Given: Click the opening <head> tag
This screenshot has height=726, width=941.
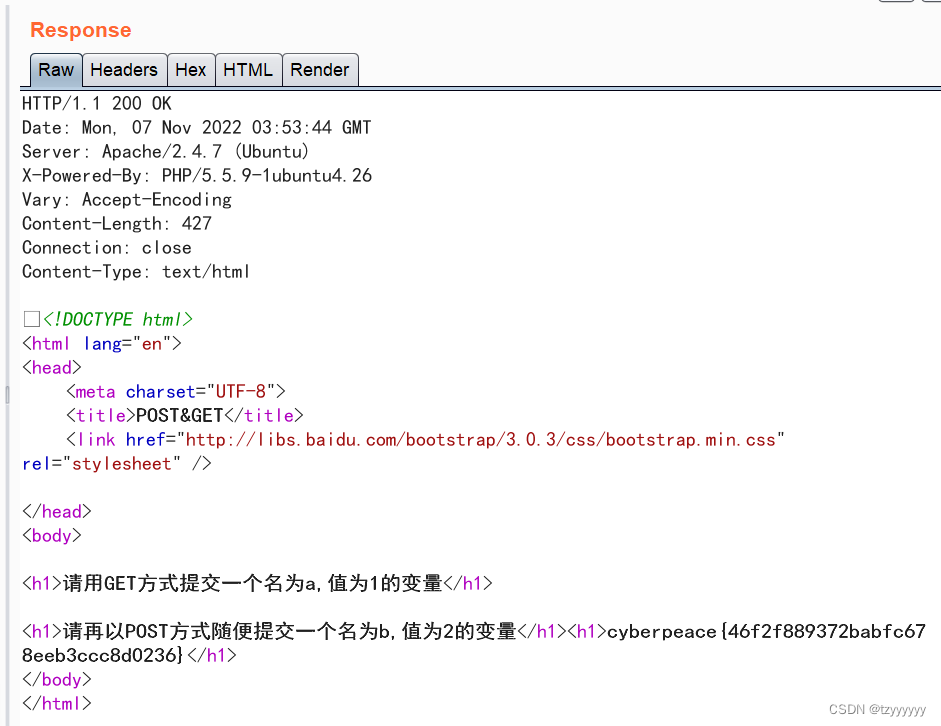Looking at the screenshot, I should [x=52, y=368].
